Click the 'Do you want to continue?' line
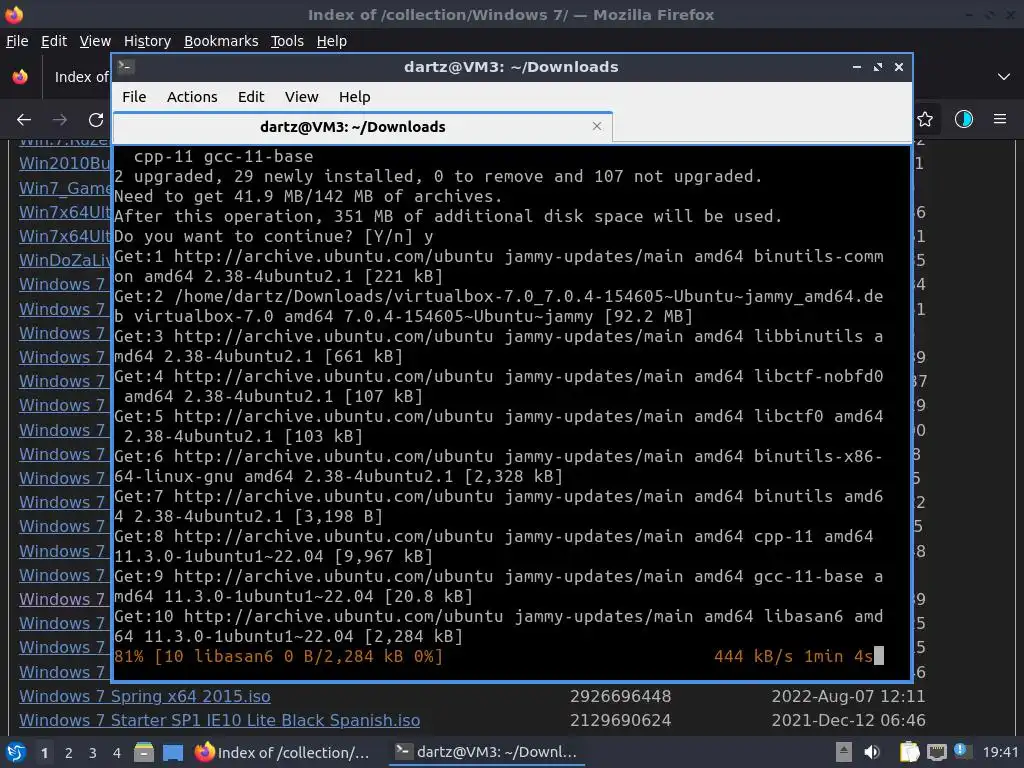The width and height of the screenshot is (1024, 768). point(274,236)
